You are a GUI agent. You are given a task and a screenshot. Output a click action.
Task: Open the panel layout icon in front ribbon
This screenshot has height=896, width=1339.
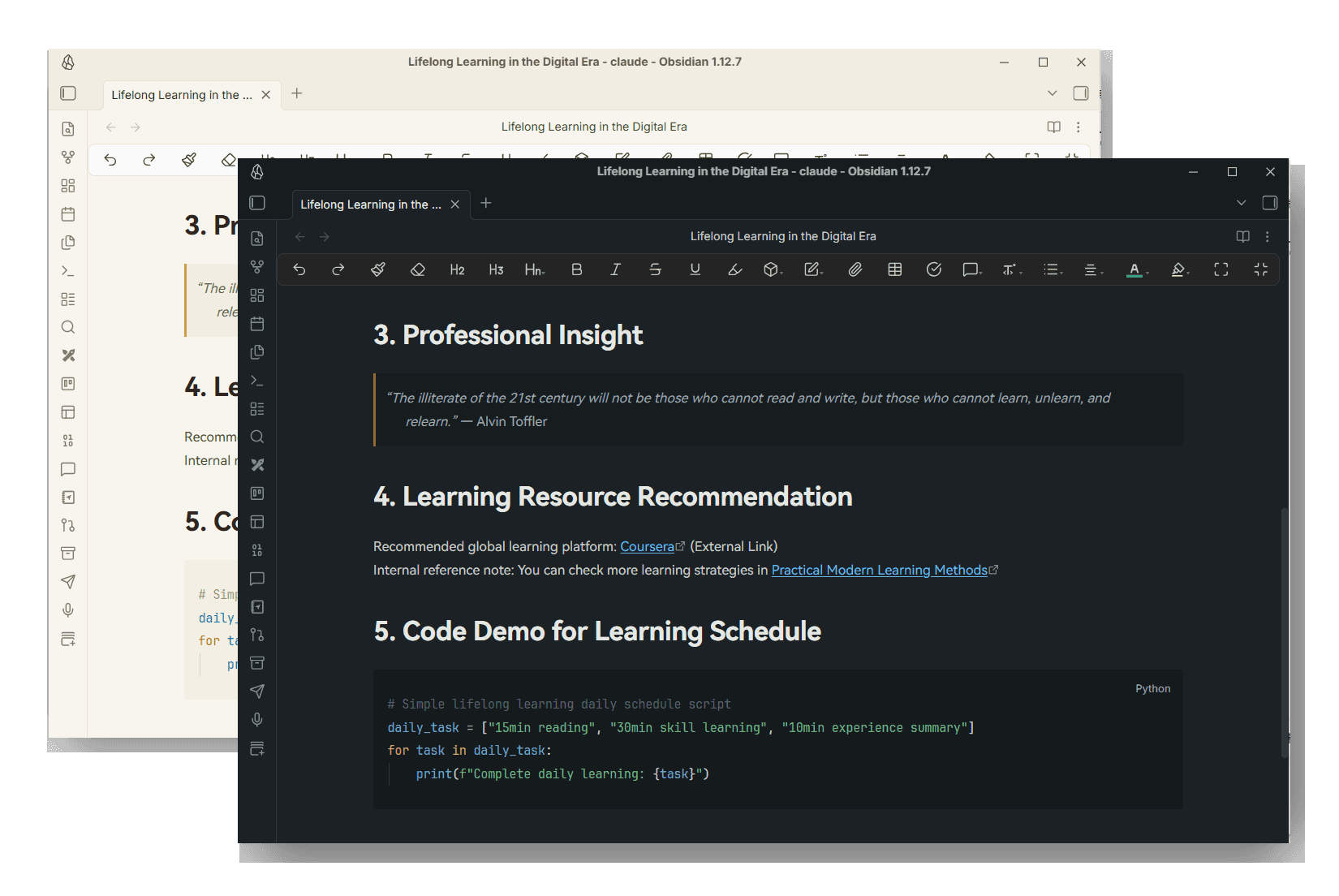257,522
